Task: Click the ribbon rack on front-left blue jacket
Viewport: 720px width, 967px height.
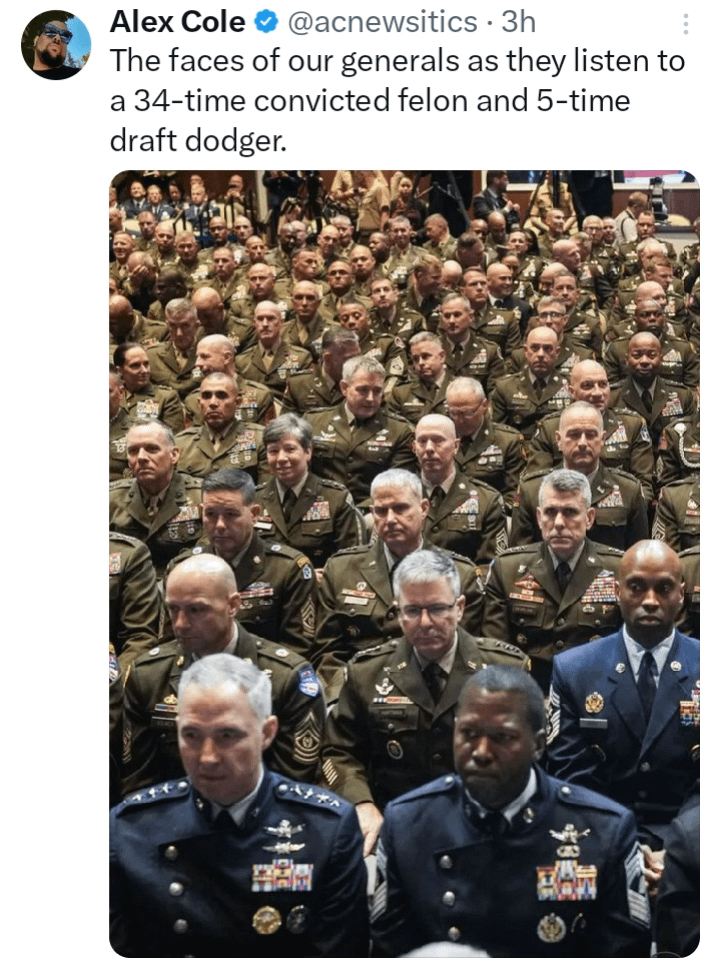Action: 282,876
